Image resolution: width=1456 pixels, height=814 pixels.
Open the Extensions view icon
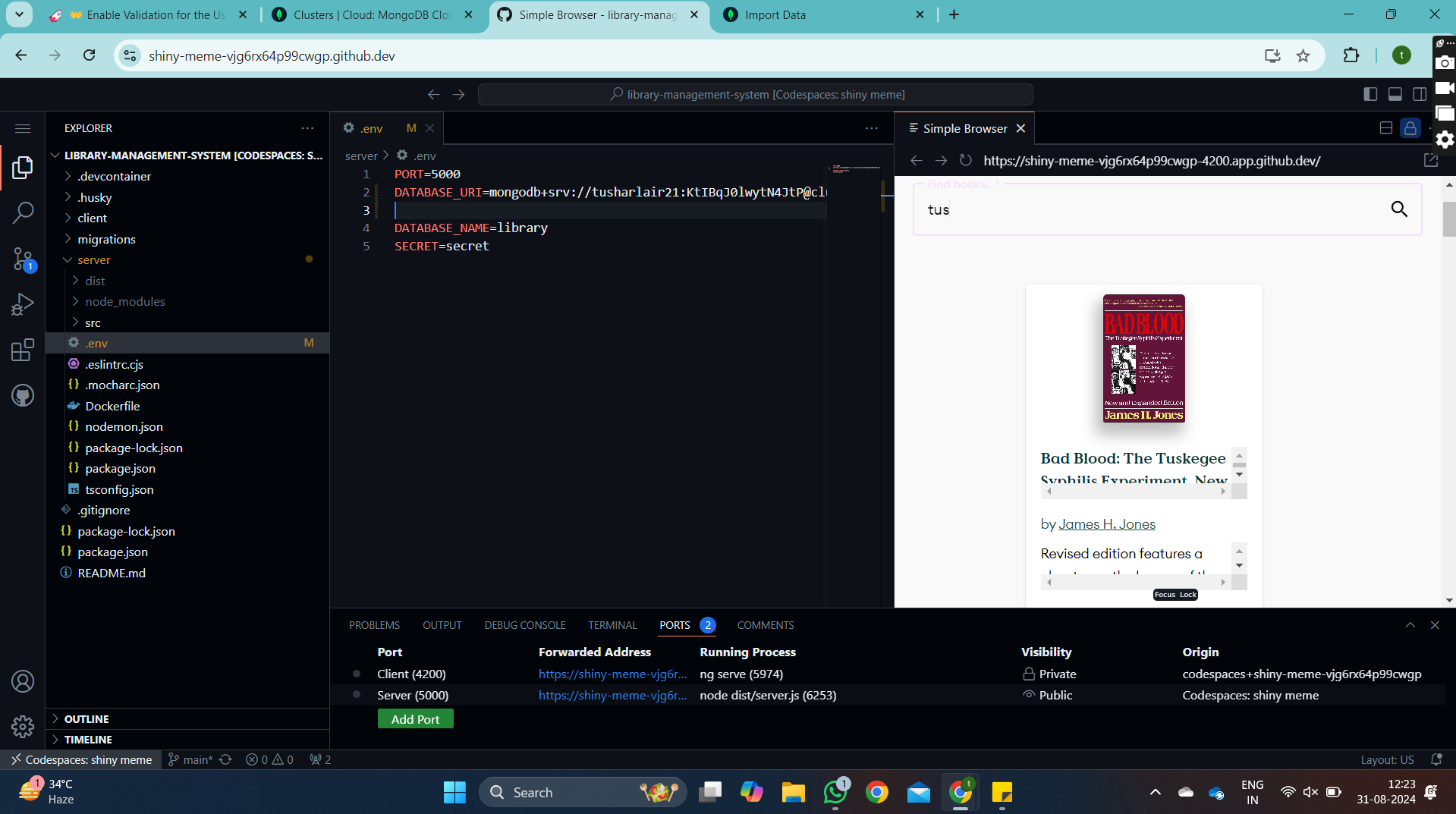point(23,350)
